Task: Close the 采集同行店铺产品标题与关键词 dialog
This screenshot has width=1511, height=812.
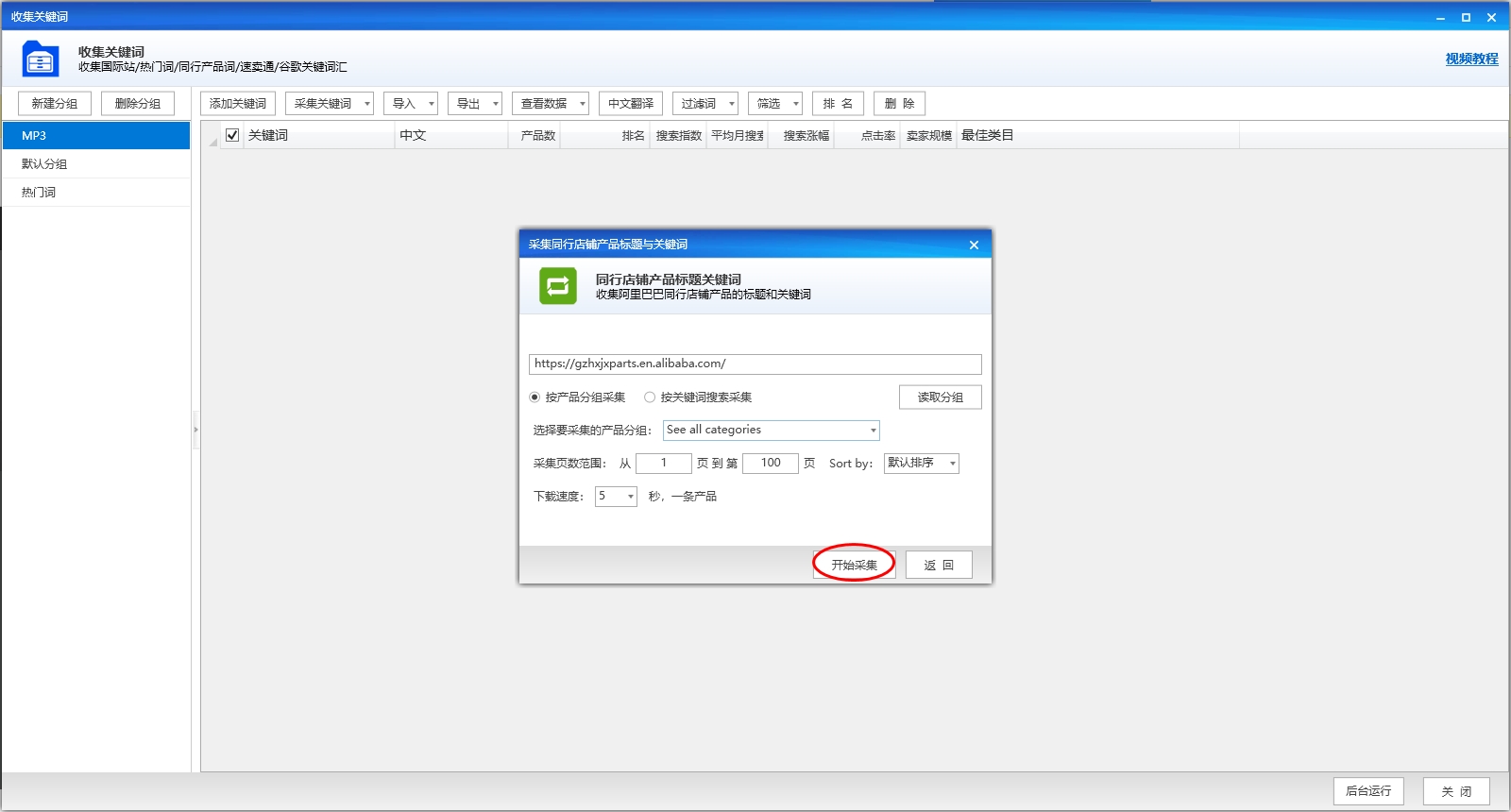Action: pyautogui.click(x=974, y=245)
